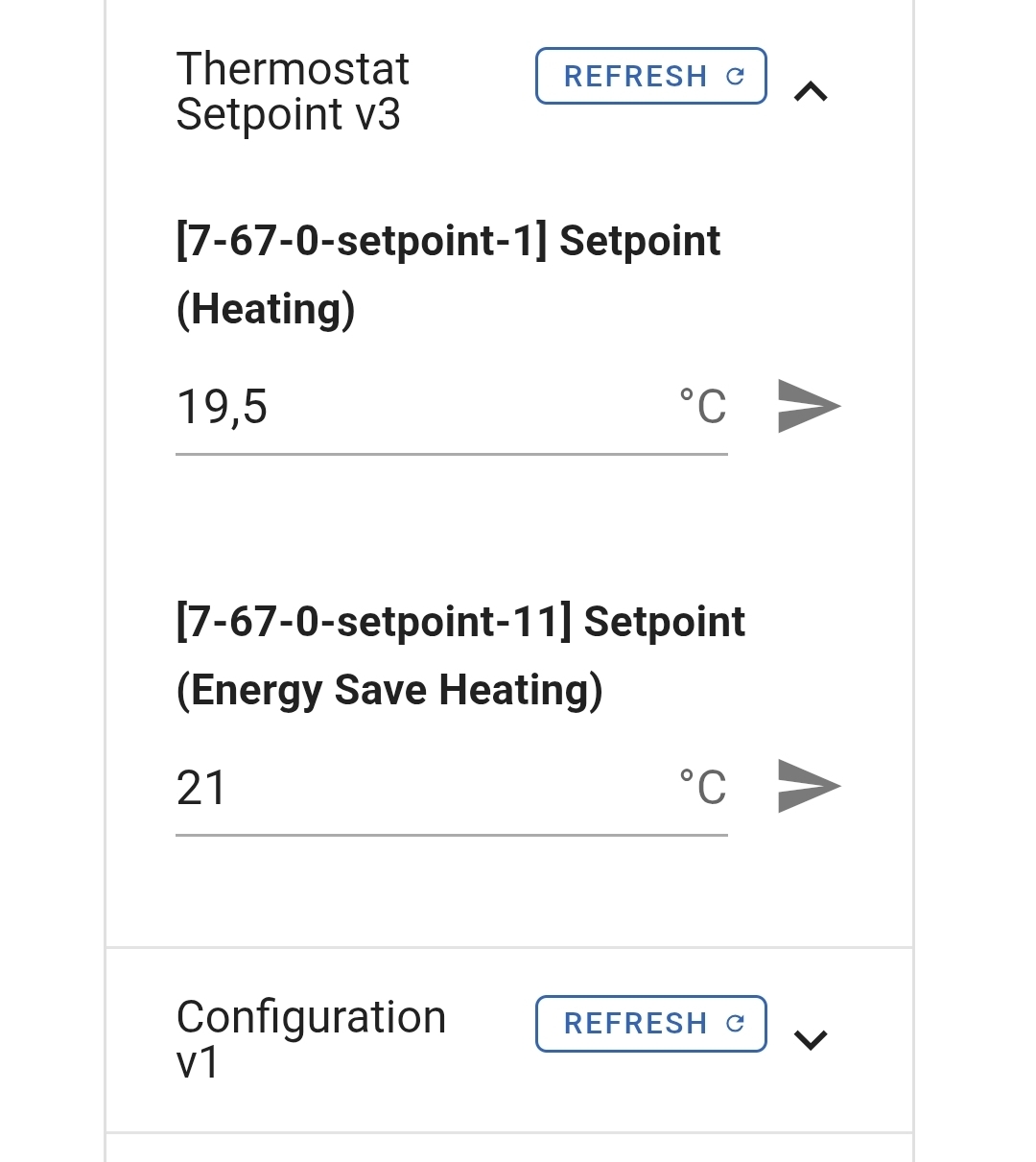Collapse the Thermostat Setpoint v3 section
This screenshot has height=1162, width=1036.
(812, 92)
